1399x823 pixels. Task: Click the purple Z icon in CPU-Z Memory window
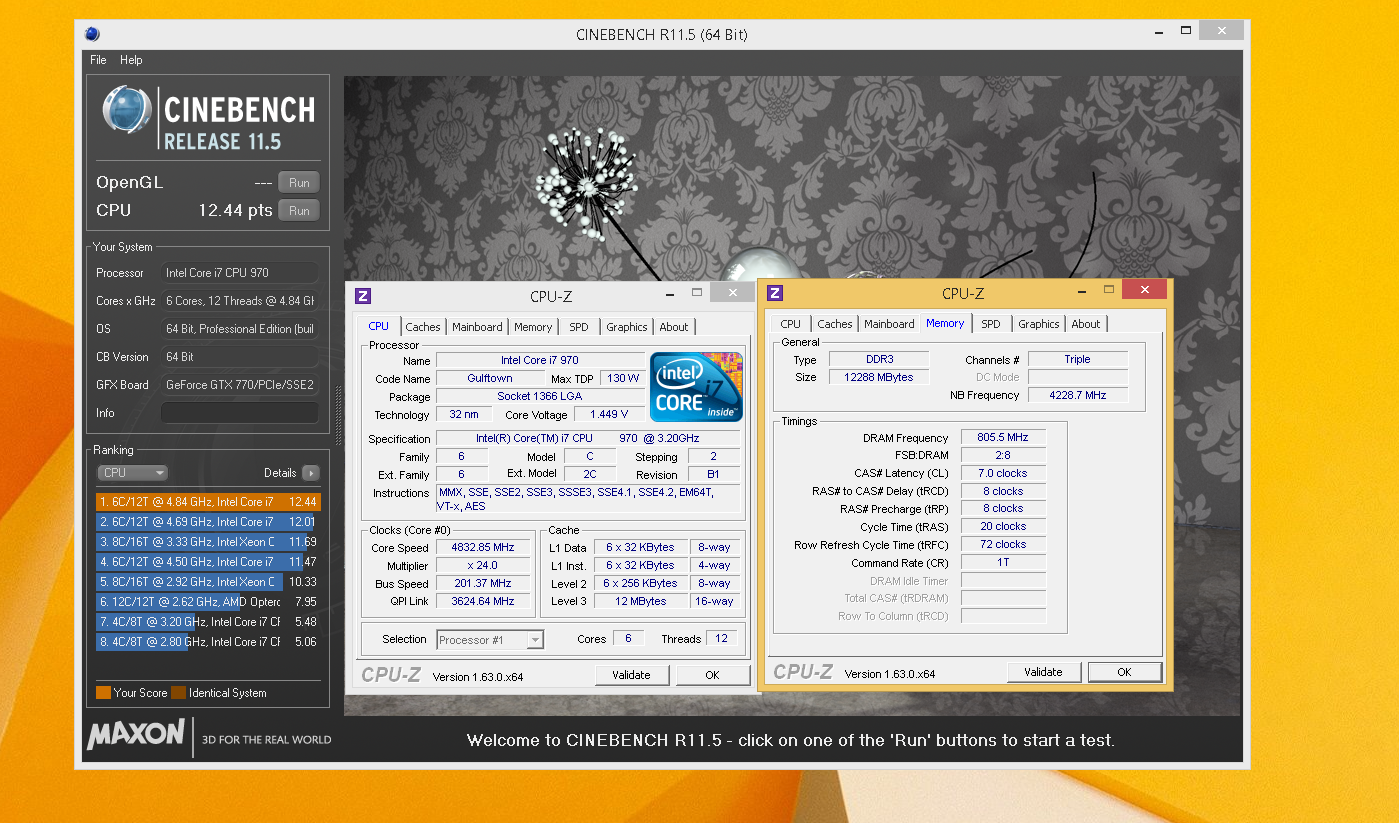[x=775, y=293]
